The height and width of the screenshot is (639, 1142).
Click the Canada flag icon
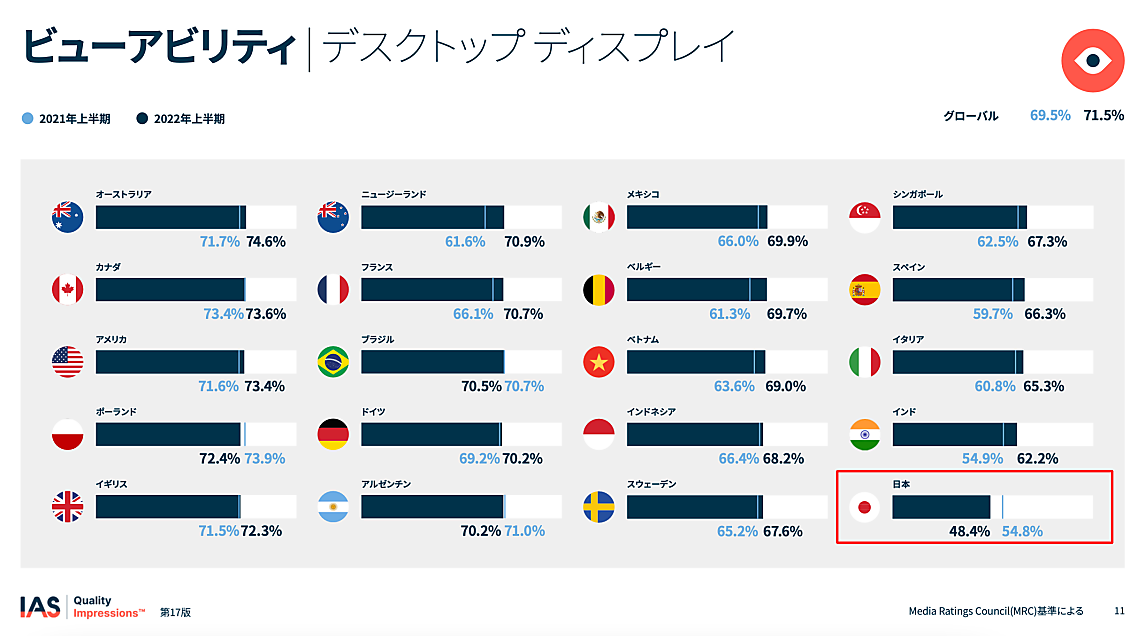pyautogui.click(x=67, y=290)
